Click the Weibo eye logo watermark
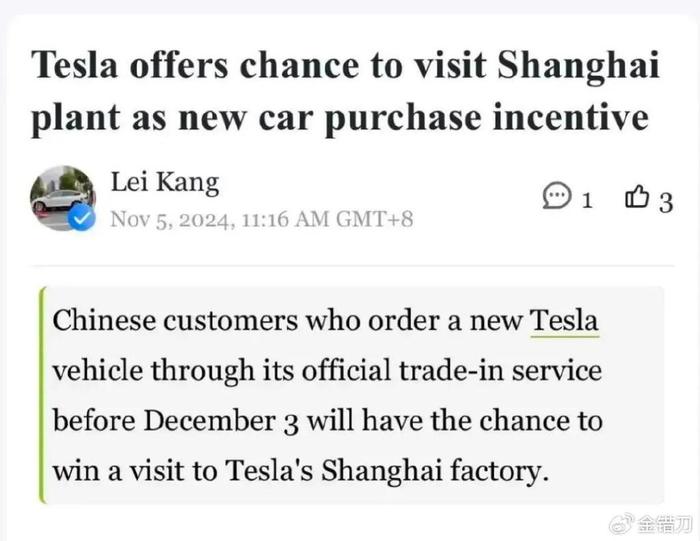 pos(622,523)
